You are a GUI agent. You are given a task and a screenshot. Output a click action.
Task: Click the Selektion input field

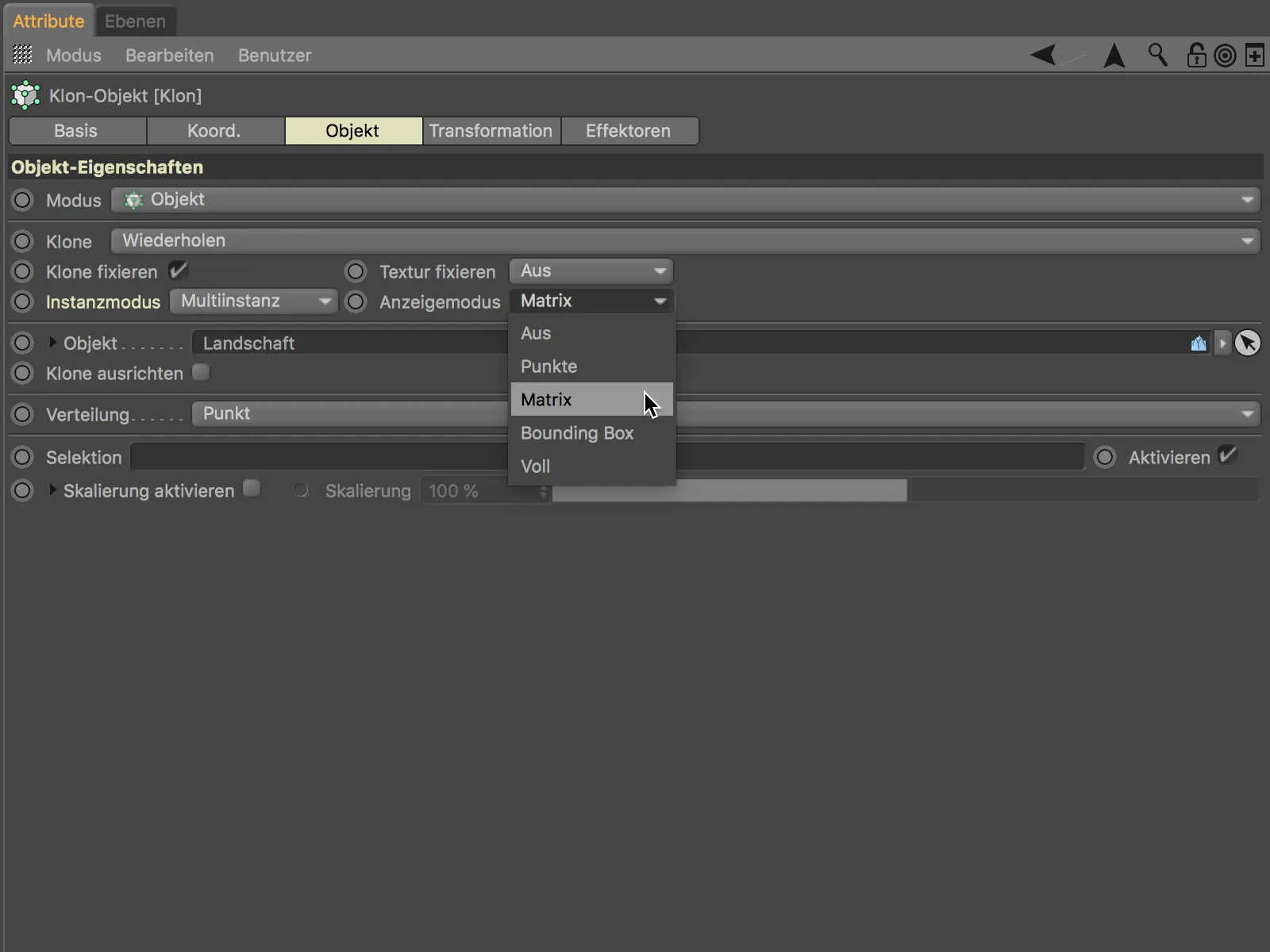click(x=607, y=457)
